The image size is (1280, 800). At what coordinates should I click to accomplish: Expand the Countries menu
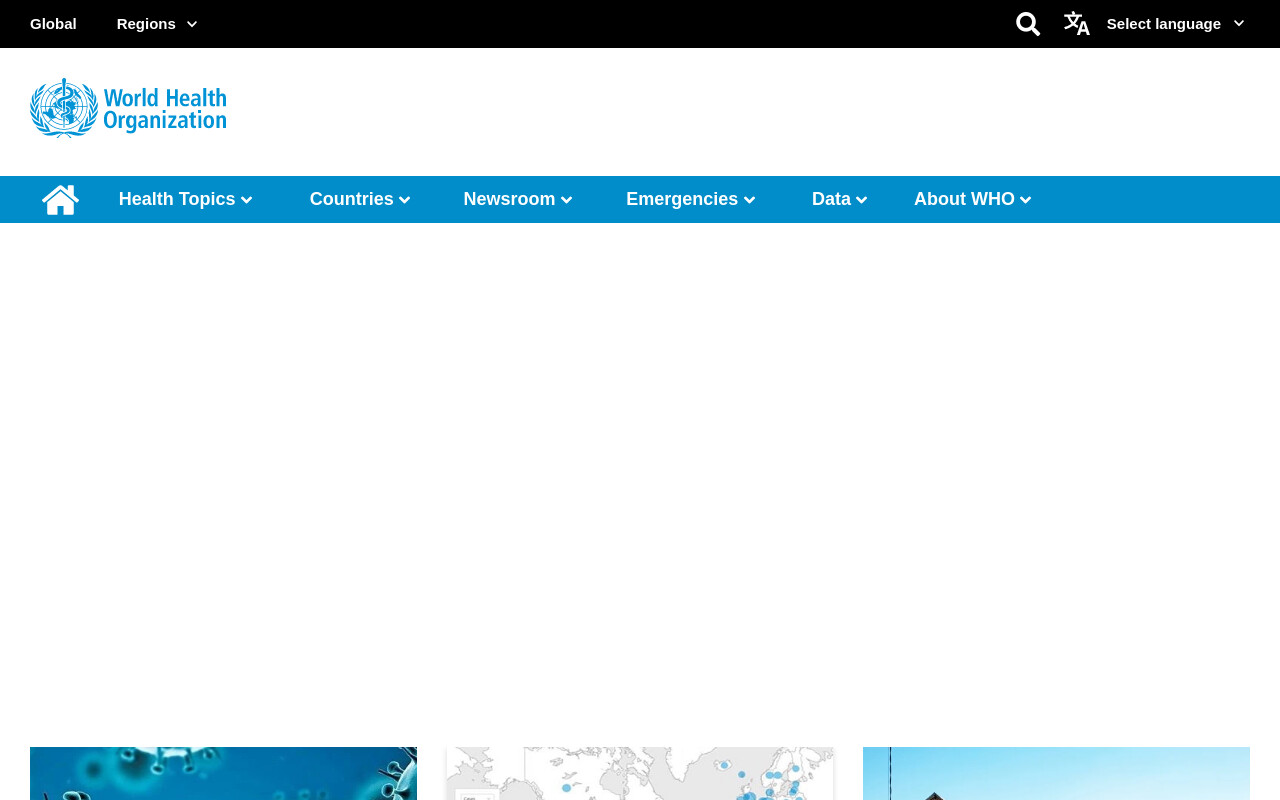(360, 199)
